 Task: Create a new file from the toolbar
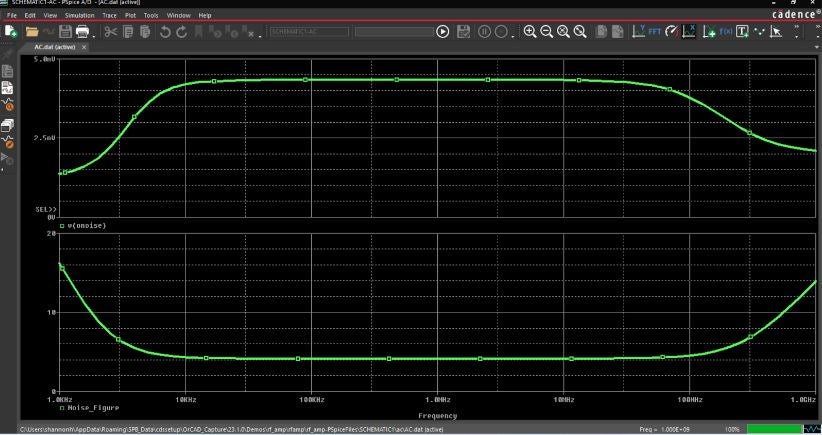click(10, 31)
